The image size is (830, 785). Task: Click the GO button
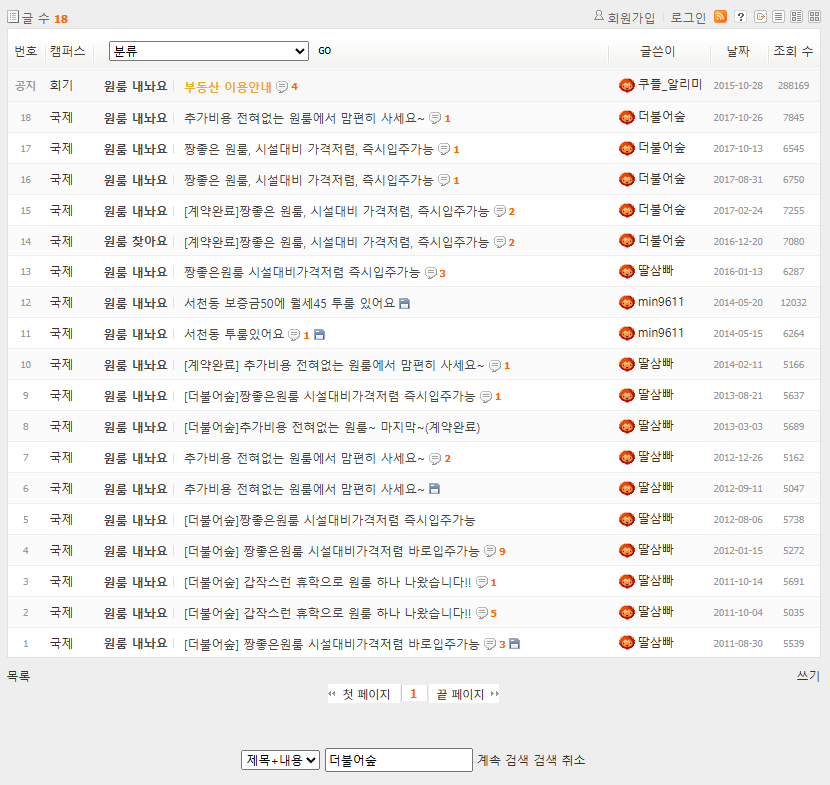tap(323, 50)
